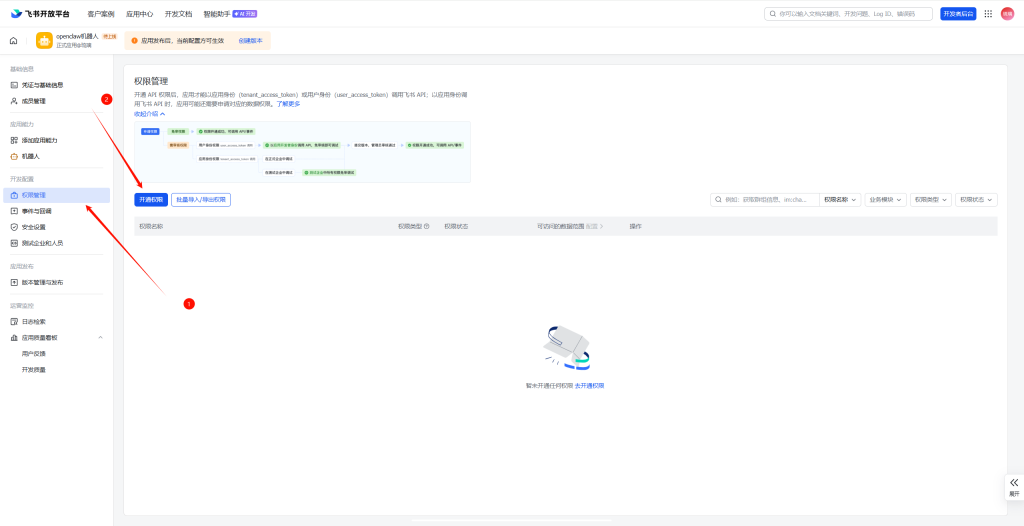Viewport: 1024px width, 526px height.
Task: Focus the top documentation search field
Action: click(x=848, y=14)
